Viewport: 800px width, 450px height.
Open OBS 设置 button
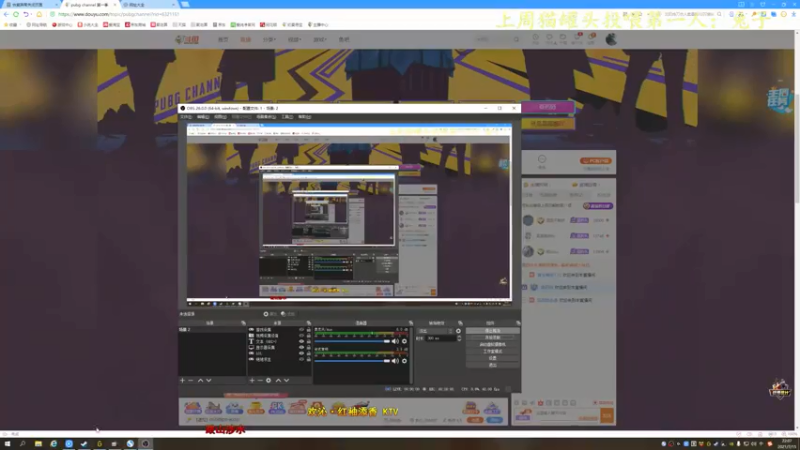point(492,358)
